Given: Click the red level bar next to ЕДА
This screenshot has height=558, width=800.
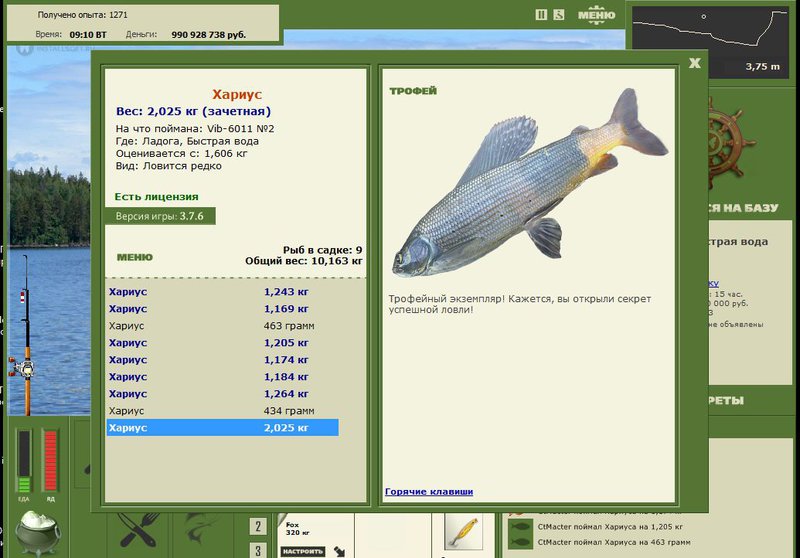Looking at the screenshot, I should [x=50, y=461].
